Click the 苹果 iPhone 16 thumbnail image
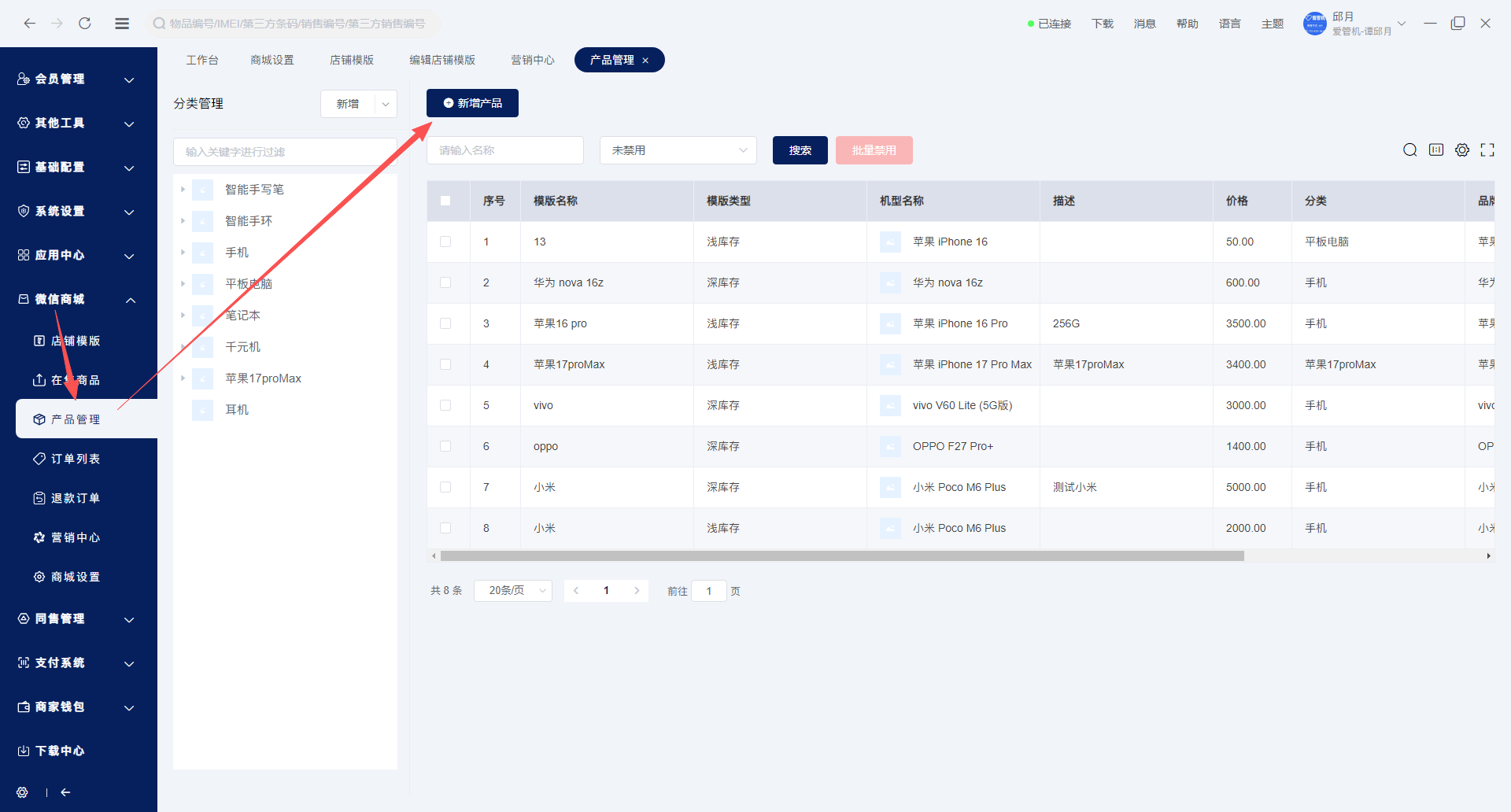This screenshot has height=812, width=1511. point(890,242)
